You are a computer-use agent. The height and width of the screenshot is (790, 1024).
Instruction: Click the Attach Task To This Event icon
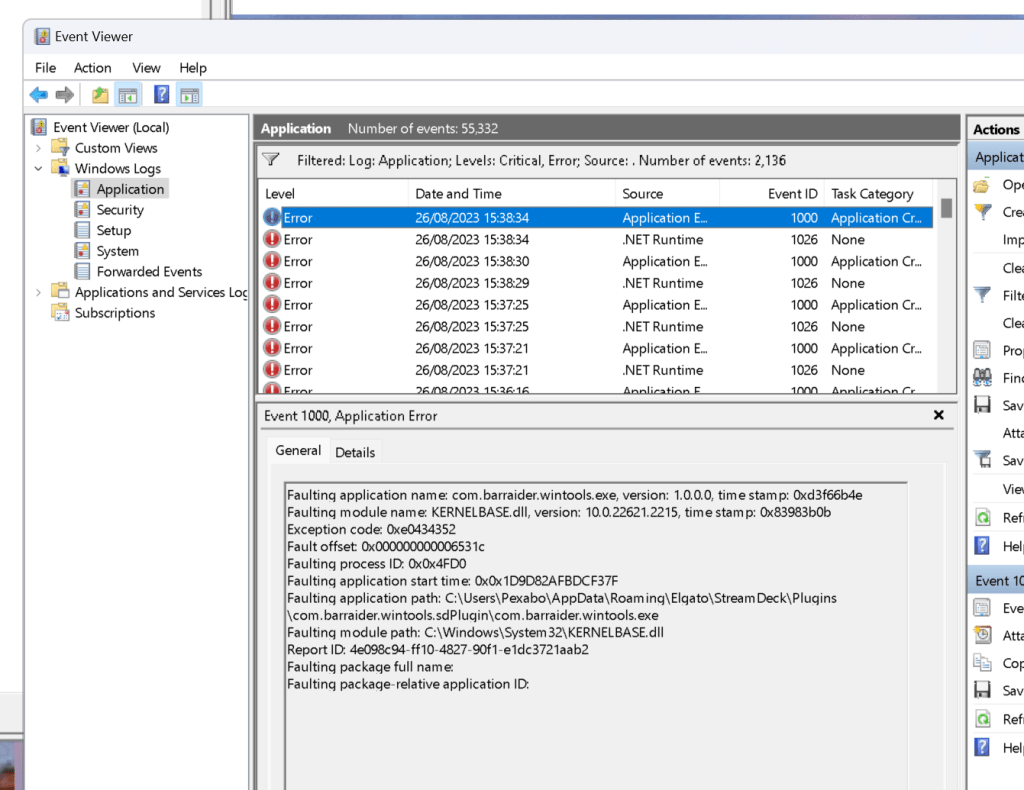pos(982,635)
